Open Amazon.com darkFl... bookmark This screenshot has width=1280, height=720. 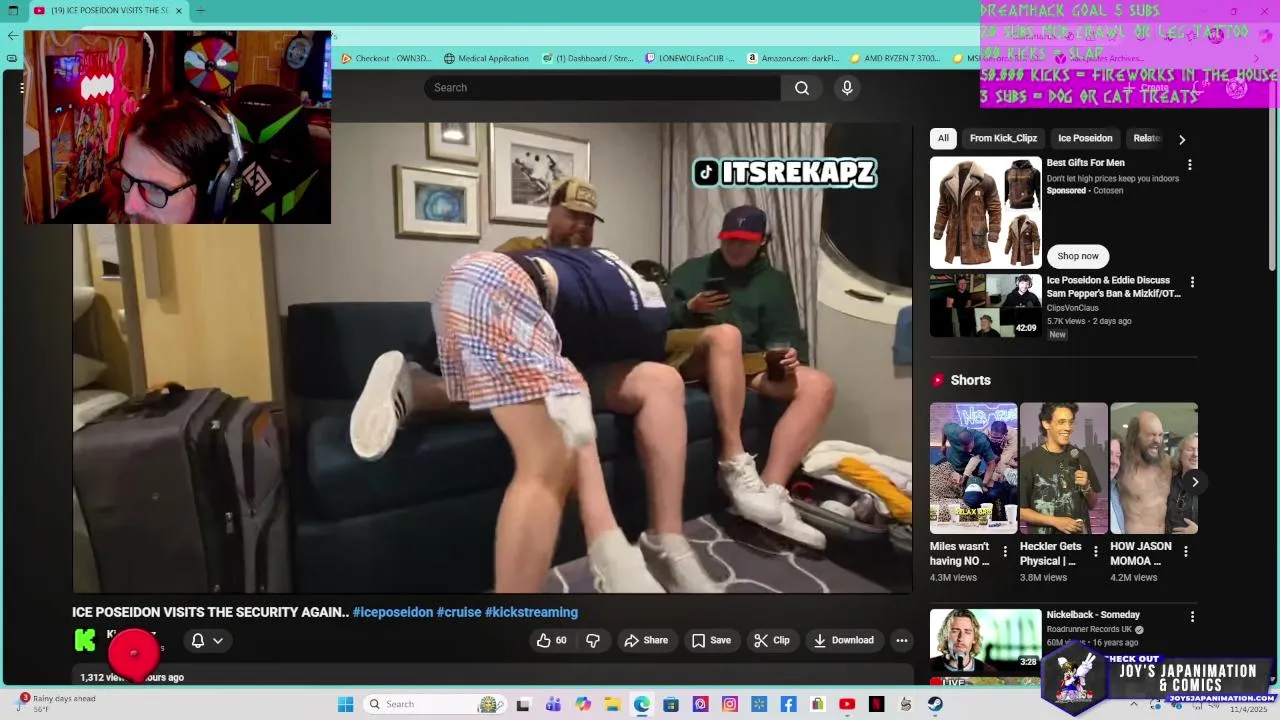click(793, 58)
